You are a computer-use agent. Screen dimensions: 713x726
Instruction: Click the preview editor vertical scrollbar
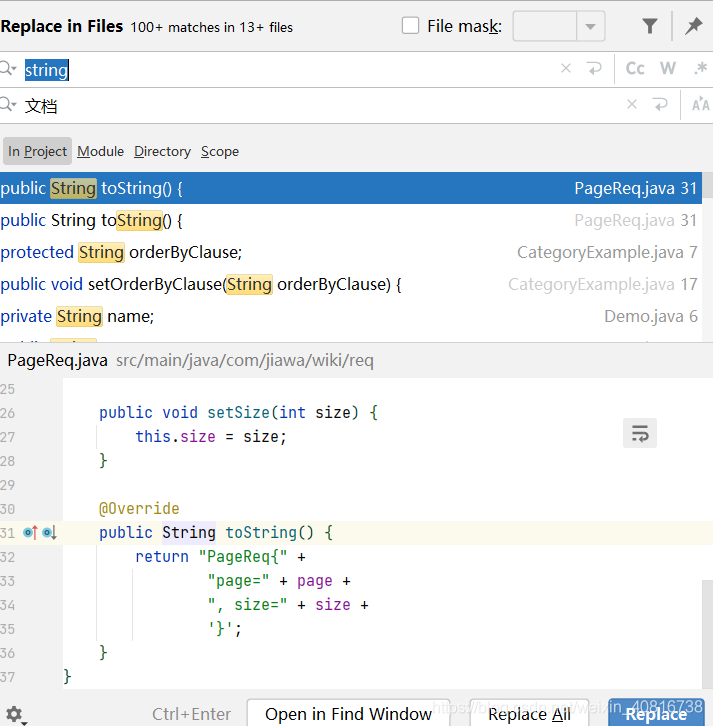pos(707,634)
